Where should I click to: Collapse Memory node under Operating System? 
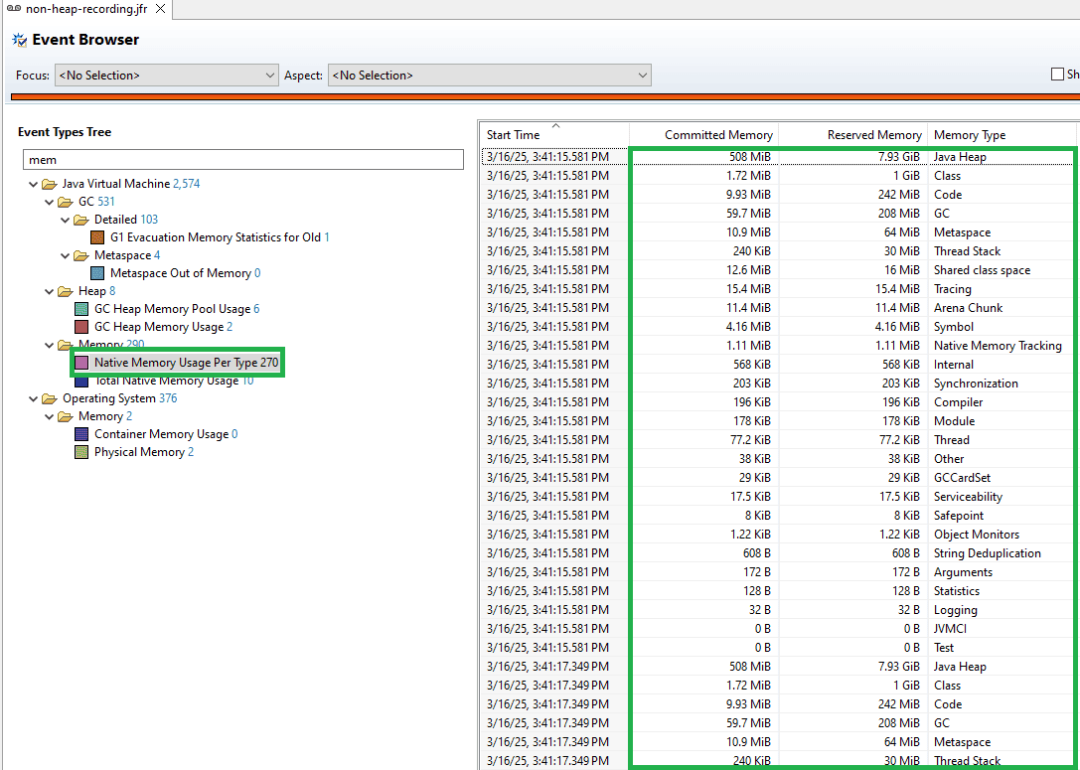pos(49,417)
